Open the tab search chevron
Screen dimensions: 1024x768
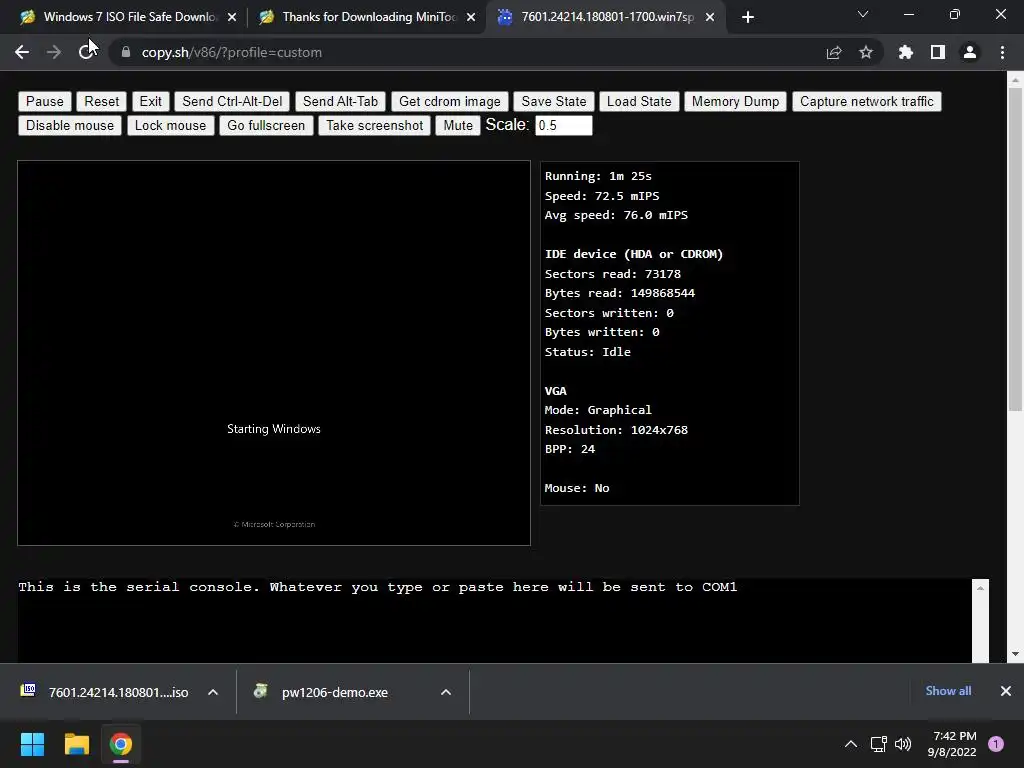tap(863, 14)
